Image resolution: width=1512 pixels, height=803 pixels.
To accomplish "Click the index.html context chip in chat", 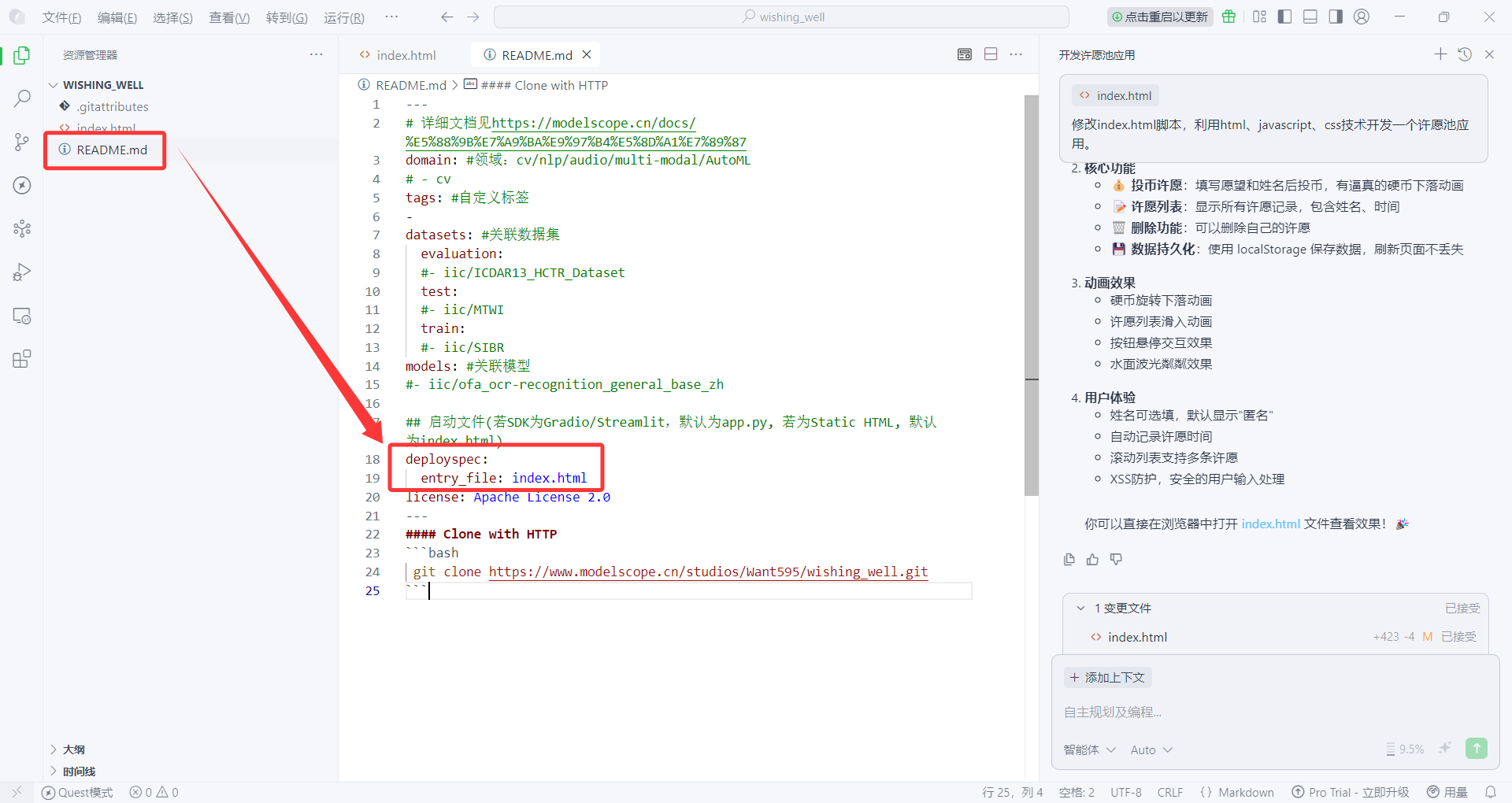I will click(x=1115, y=95).
